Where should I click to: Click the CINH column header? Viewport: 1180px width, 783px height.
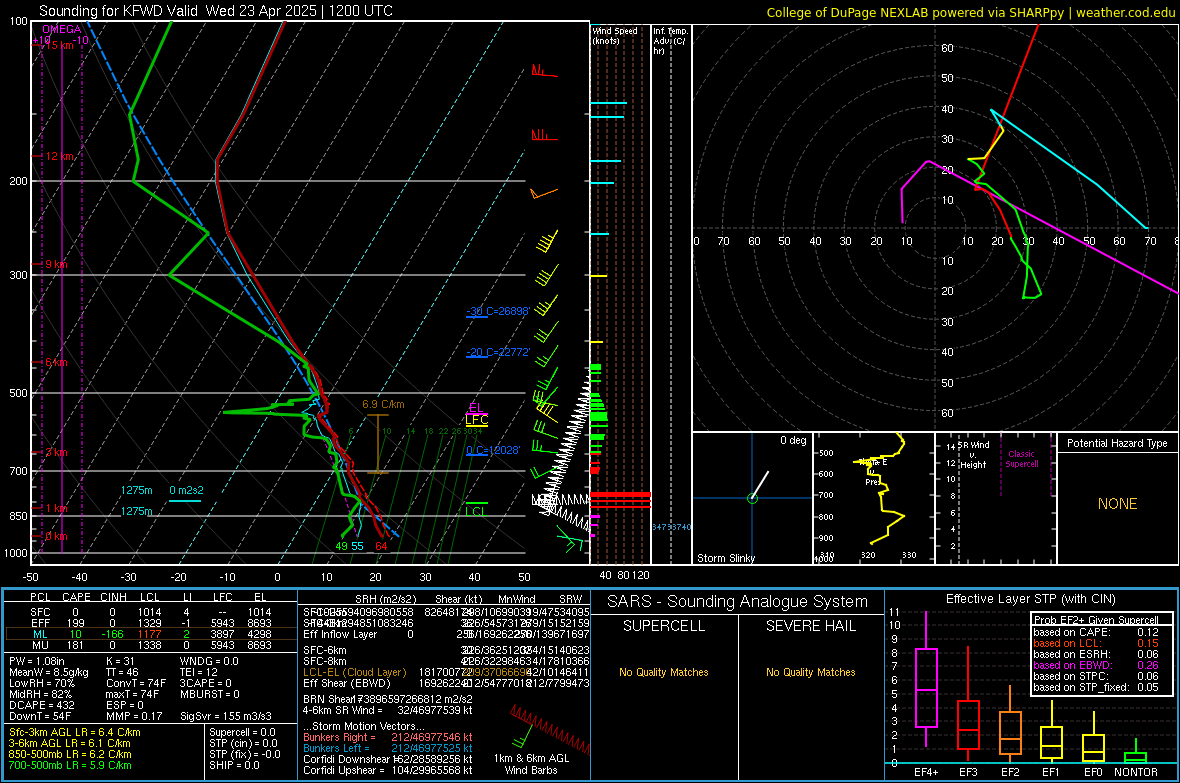[114, 597]
